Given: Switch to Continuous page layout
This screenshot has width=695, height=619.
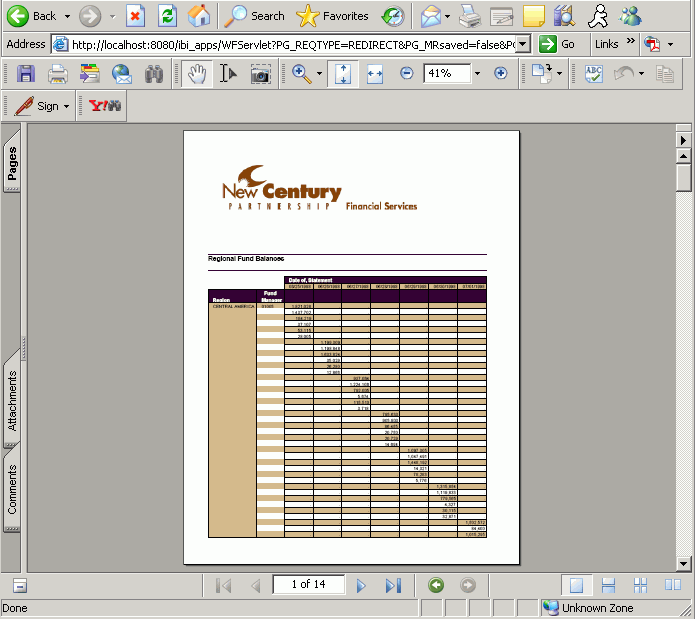Looking at the screenshot, I should pos(608,585).
